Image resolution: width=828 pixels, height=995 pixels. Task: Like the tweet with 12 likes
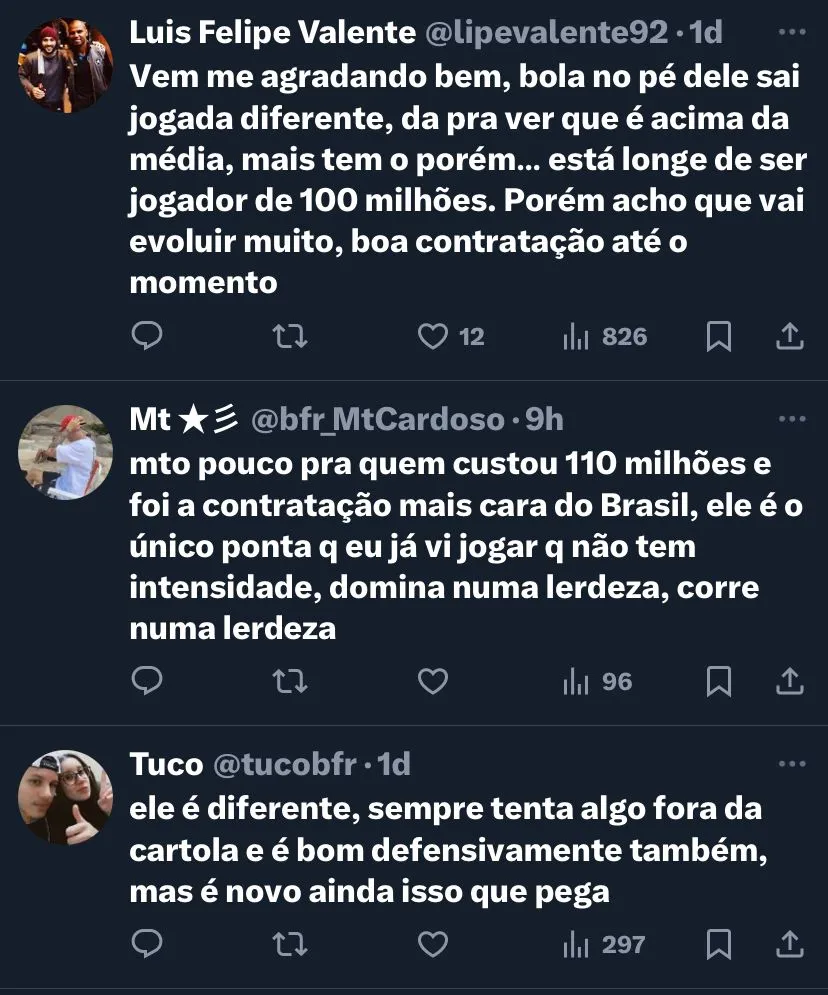click(433, 336)
